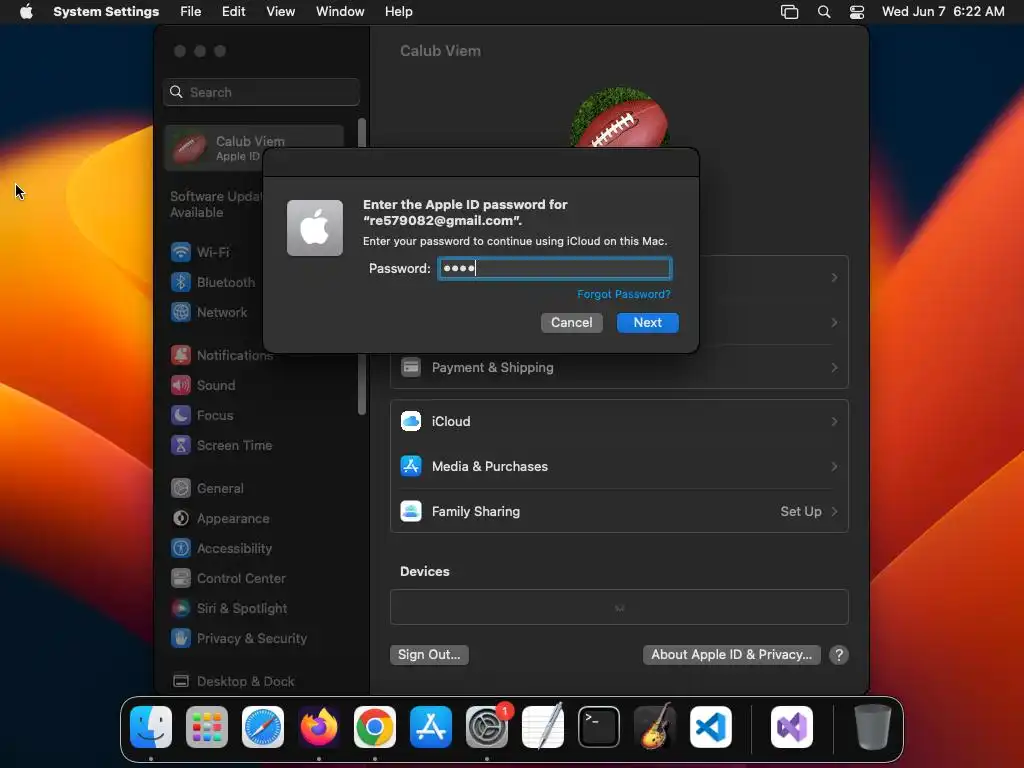
Task: Open Desktop & Dock settings
Action: click(x=232, y=681)
